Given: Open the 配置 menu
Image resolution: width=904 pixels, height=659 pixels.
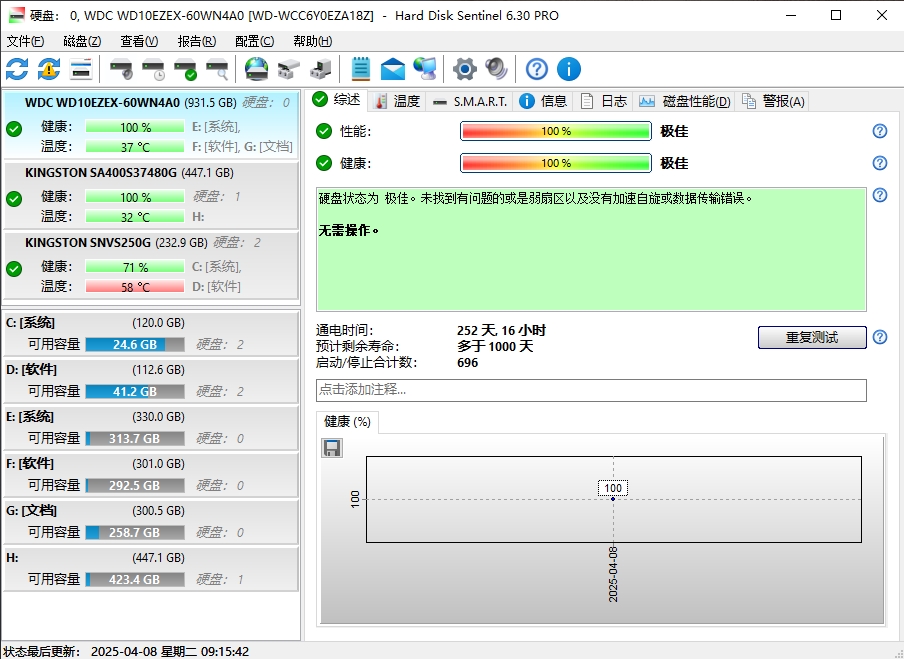Looking at the screenshot, I should coord(254,41).
